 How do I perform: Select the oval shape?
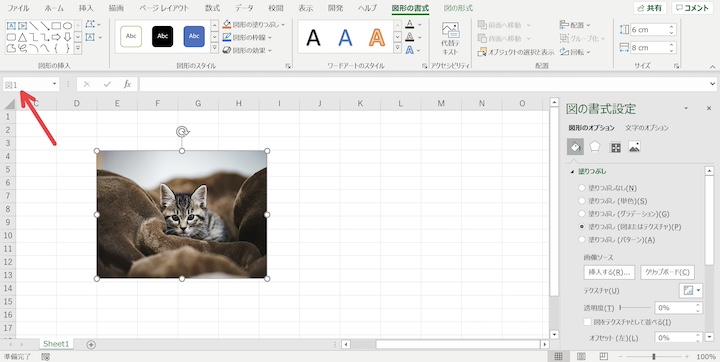coord(68,26)
